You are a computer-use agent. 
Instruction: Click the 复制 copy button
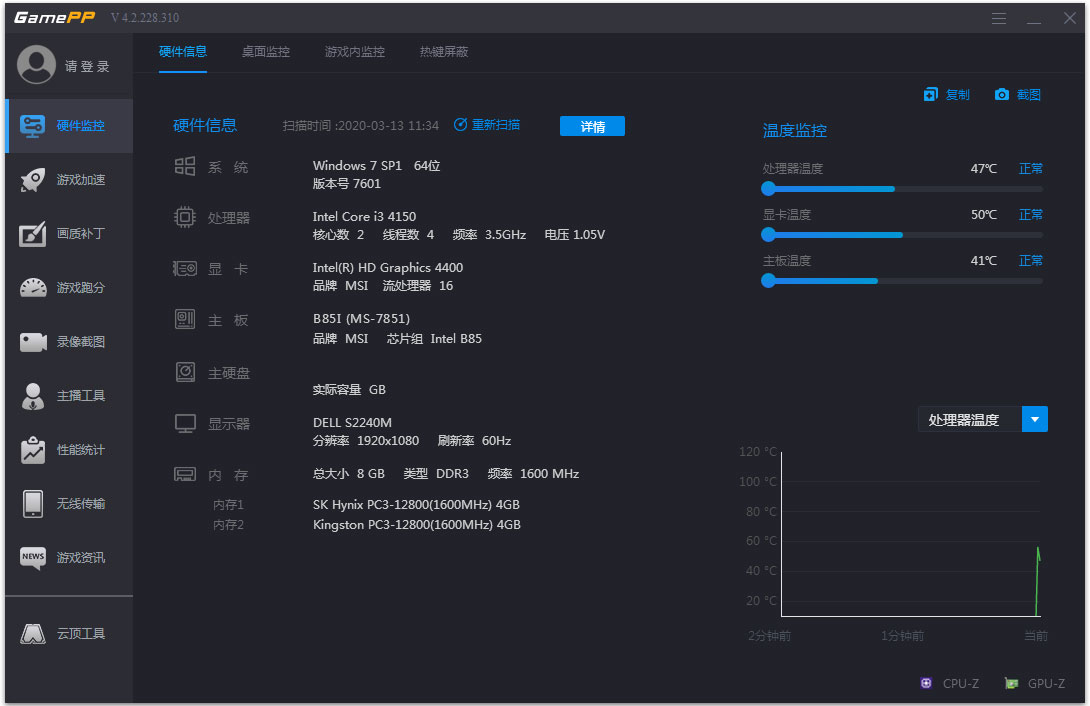pos(947,95)
